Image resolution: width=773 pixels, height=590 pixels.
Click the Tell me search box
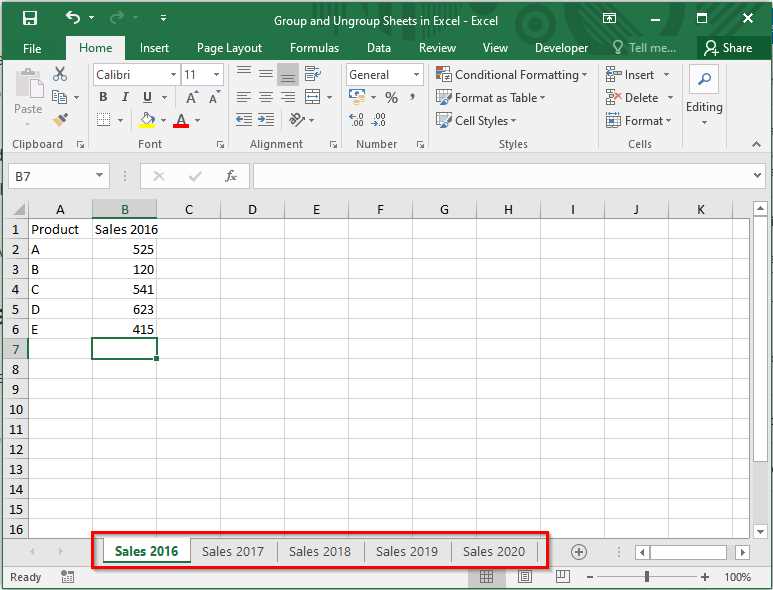pos(645,48)
